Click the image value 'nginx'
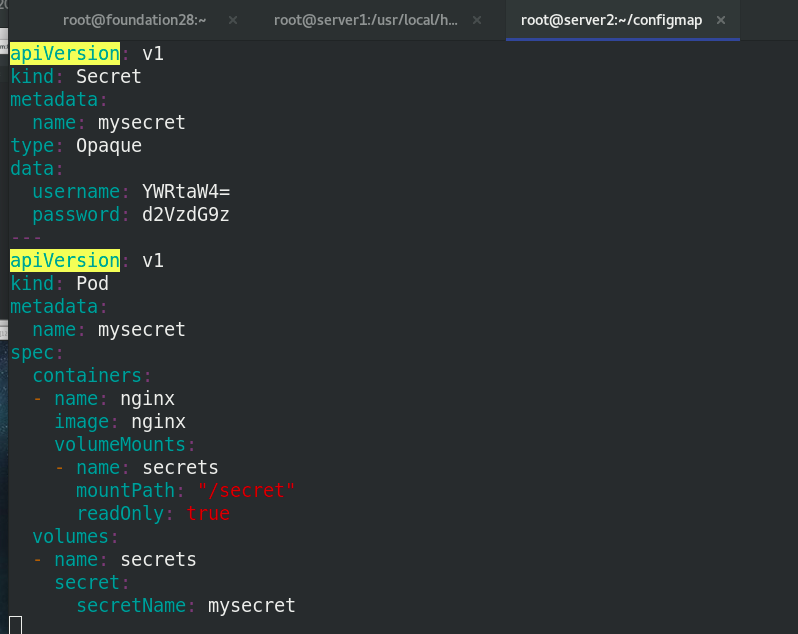The height and width of the screenshot is (634, 798). point(158,422)
